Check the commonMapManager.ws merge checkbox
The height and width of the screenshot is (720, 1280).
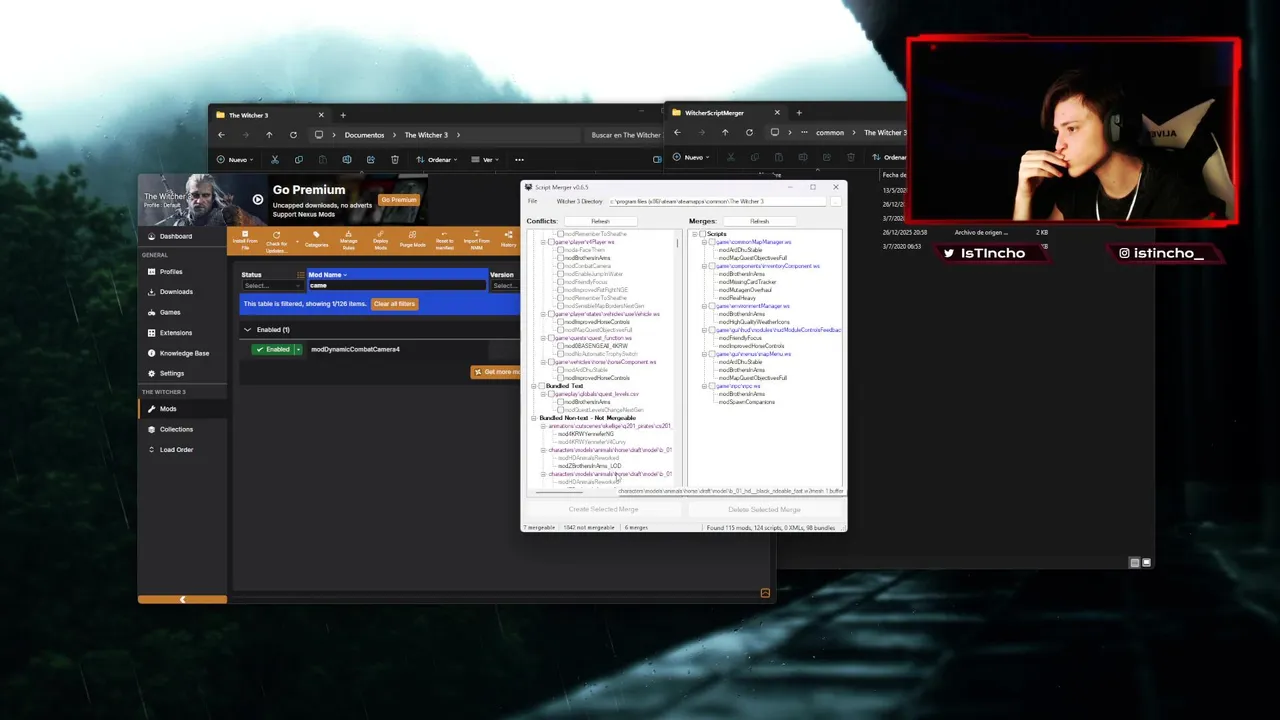tap(711, 242)
